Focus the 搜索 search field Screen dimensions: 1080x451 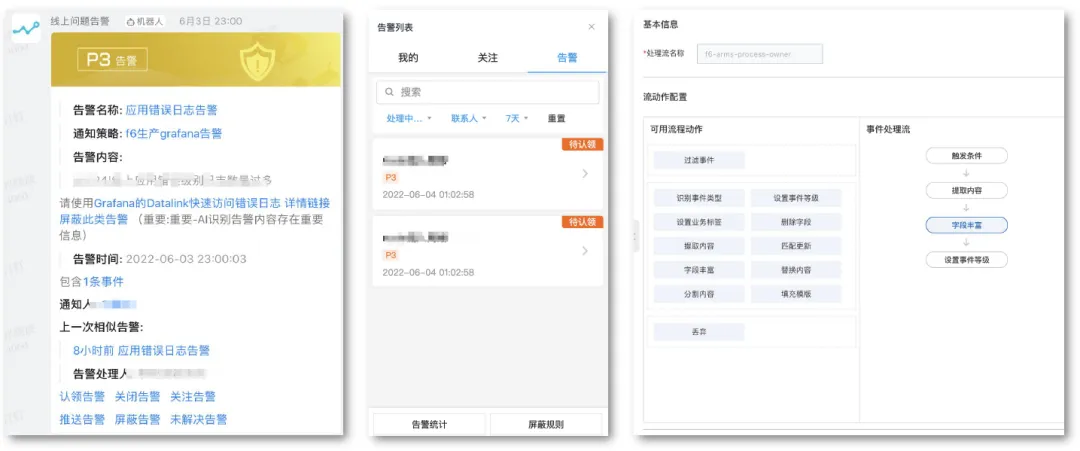(x=488, y=92)
